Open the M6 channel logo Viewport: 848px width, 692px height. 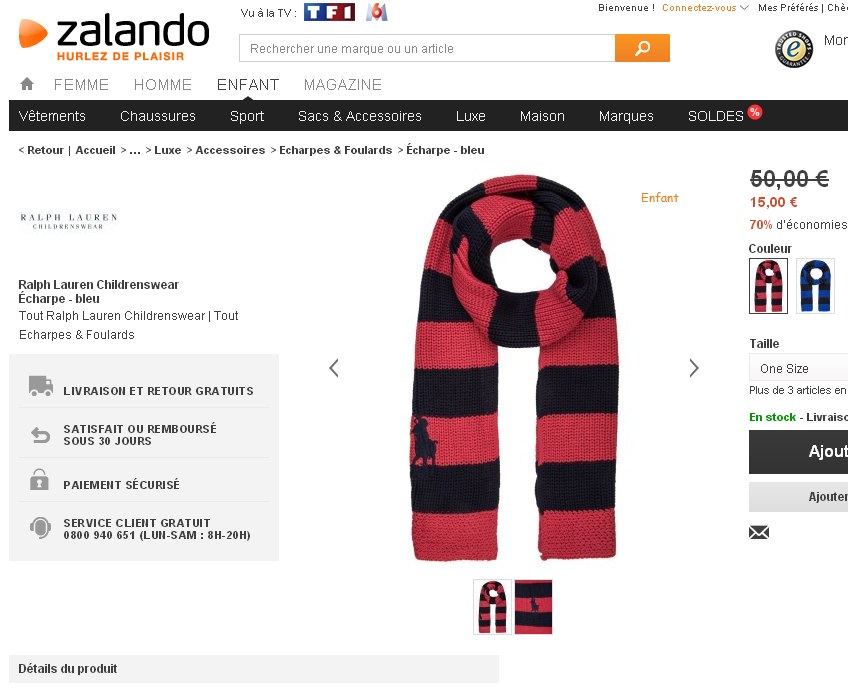tap(376, 12)
